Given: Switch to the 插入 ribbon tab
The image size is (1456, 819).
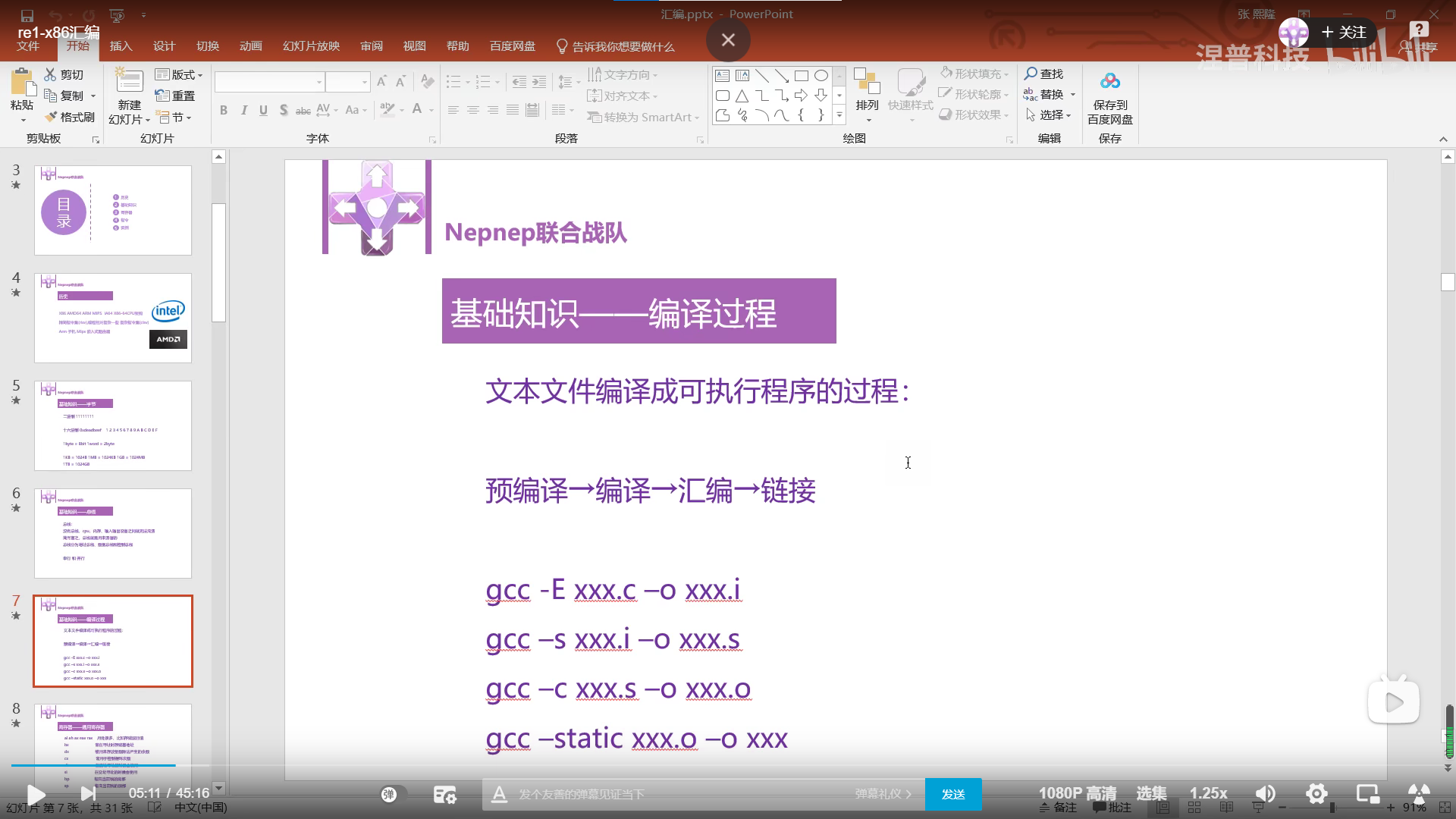Looking at the screenshot, I should [121, 45].
